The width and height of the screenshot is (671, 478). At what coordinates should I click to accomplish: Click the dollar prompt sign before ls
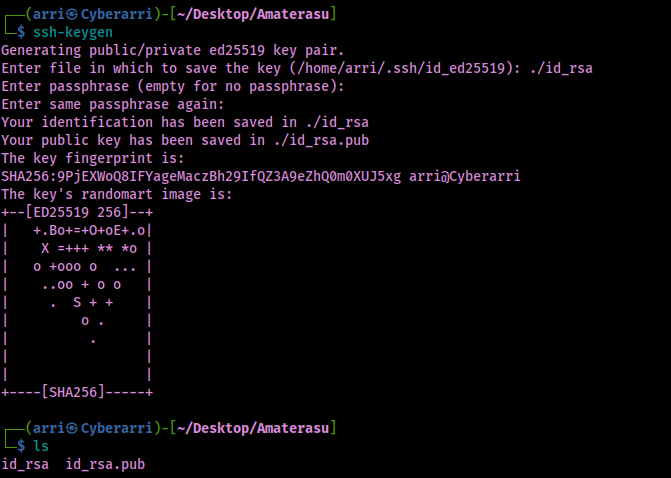pyautogui.click(x=22, y=445)
